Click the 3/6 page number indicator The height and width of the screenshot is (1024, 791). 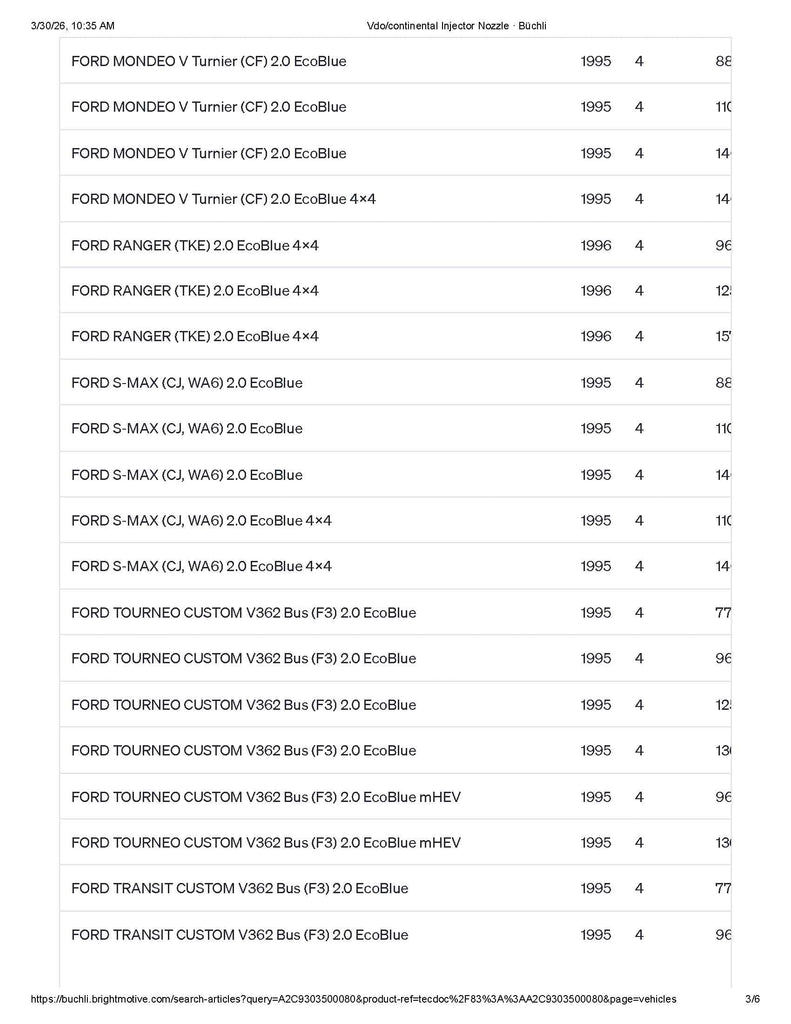click(x=752, y=999)
